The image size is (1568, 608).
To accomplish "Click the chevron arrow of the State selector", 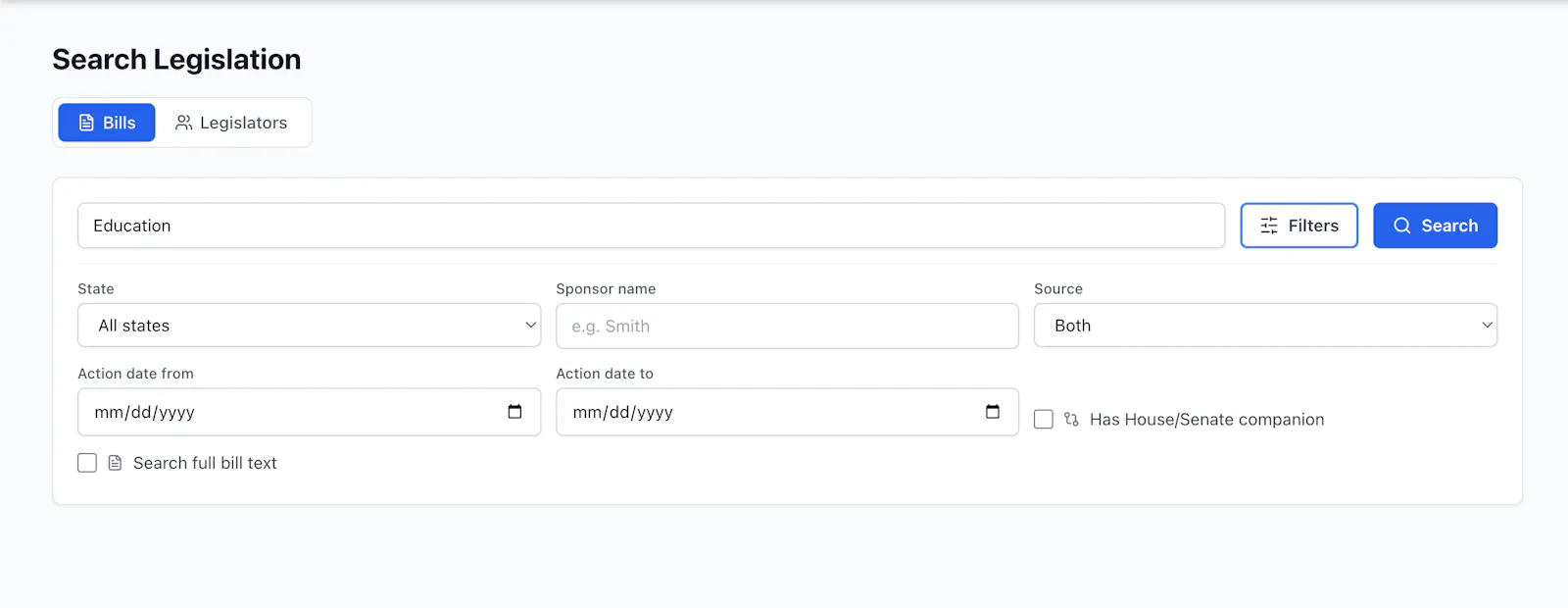I will click(x=530, y=326).
